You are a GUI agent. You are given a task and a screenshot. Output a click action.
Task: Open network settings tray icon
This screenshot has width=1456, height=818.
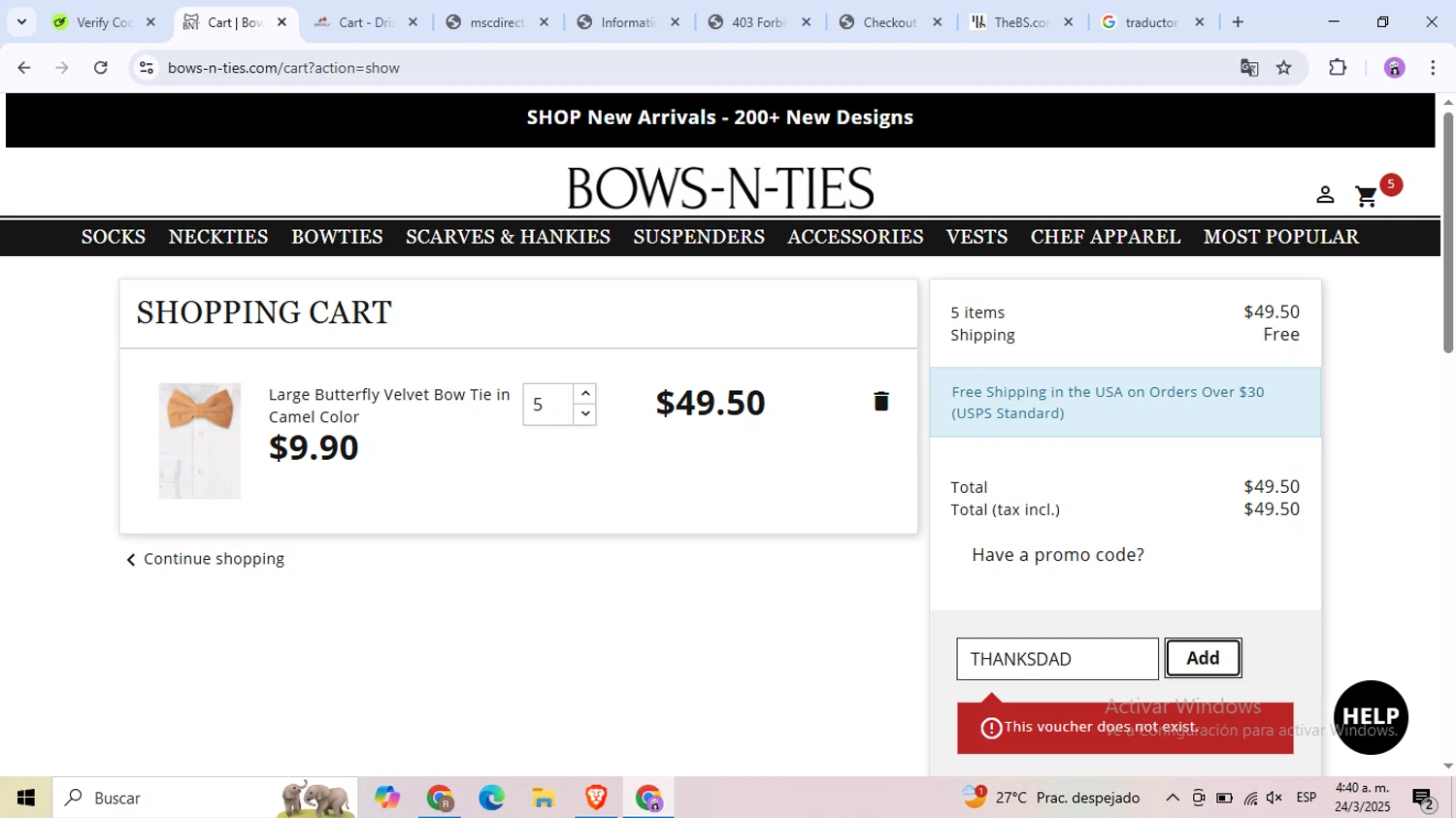[x=1250, y=798]
